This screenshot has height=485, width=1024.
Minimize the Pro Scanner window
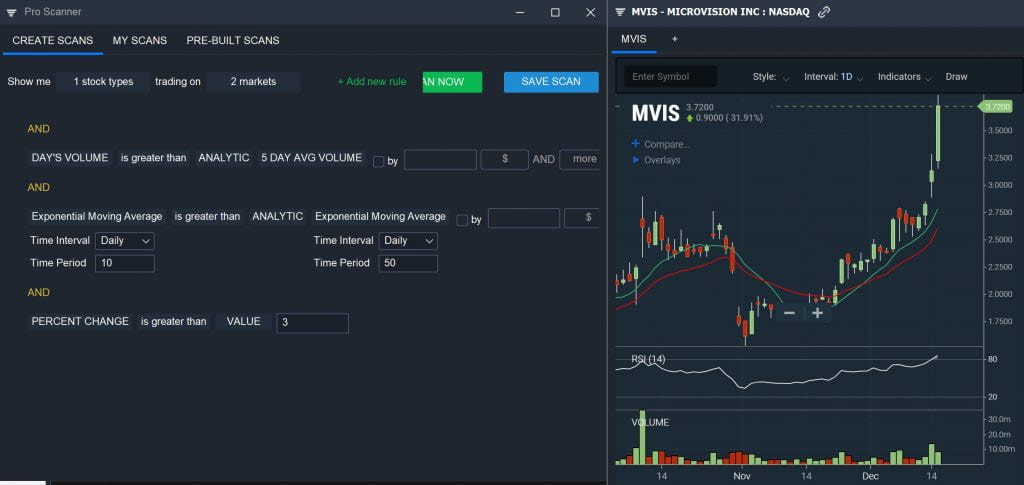[520, 12]
